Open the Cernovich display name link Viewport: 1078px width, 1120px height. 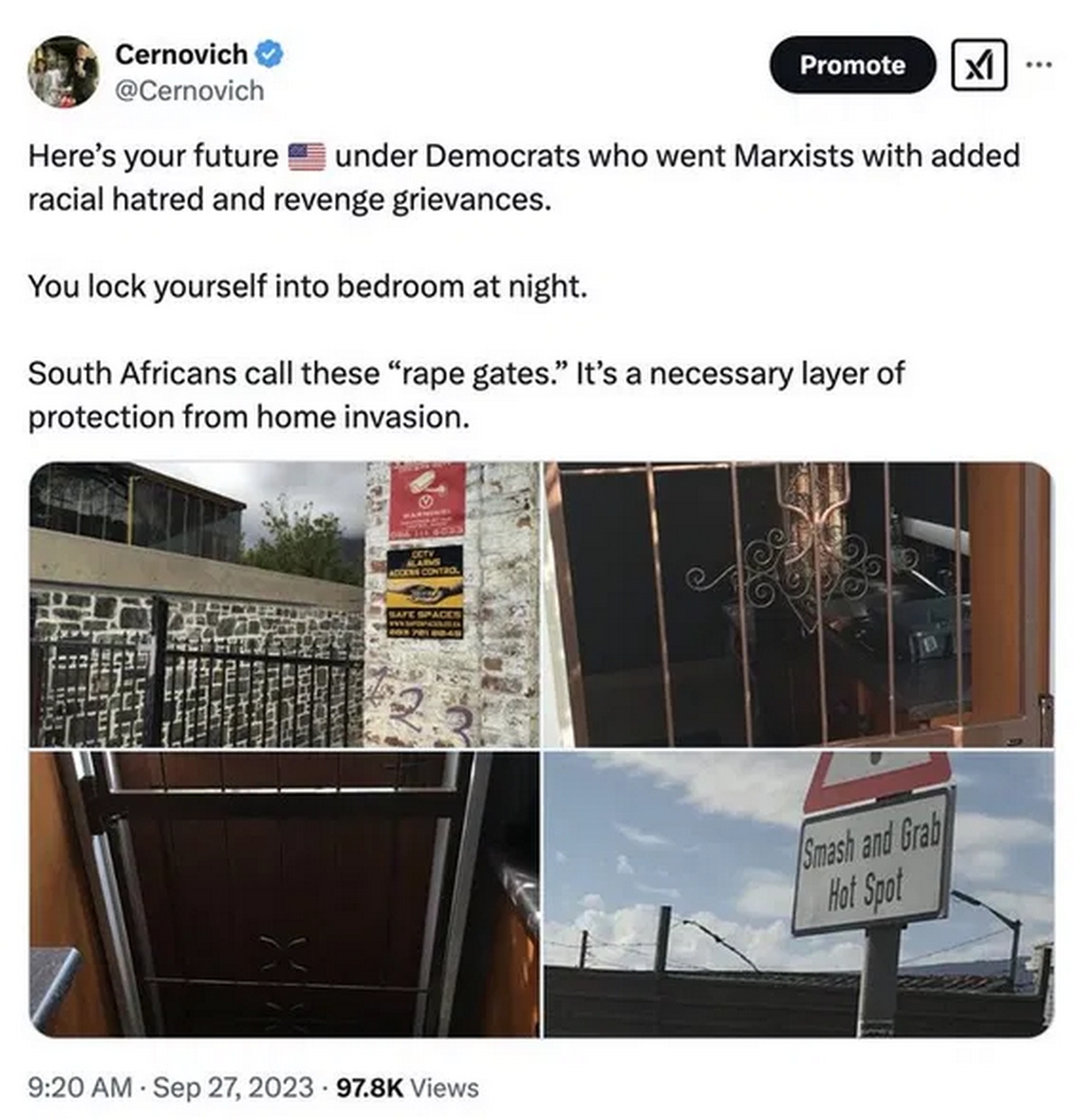[181, 54]
